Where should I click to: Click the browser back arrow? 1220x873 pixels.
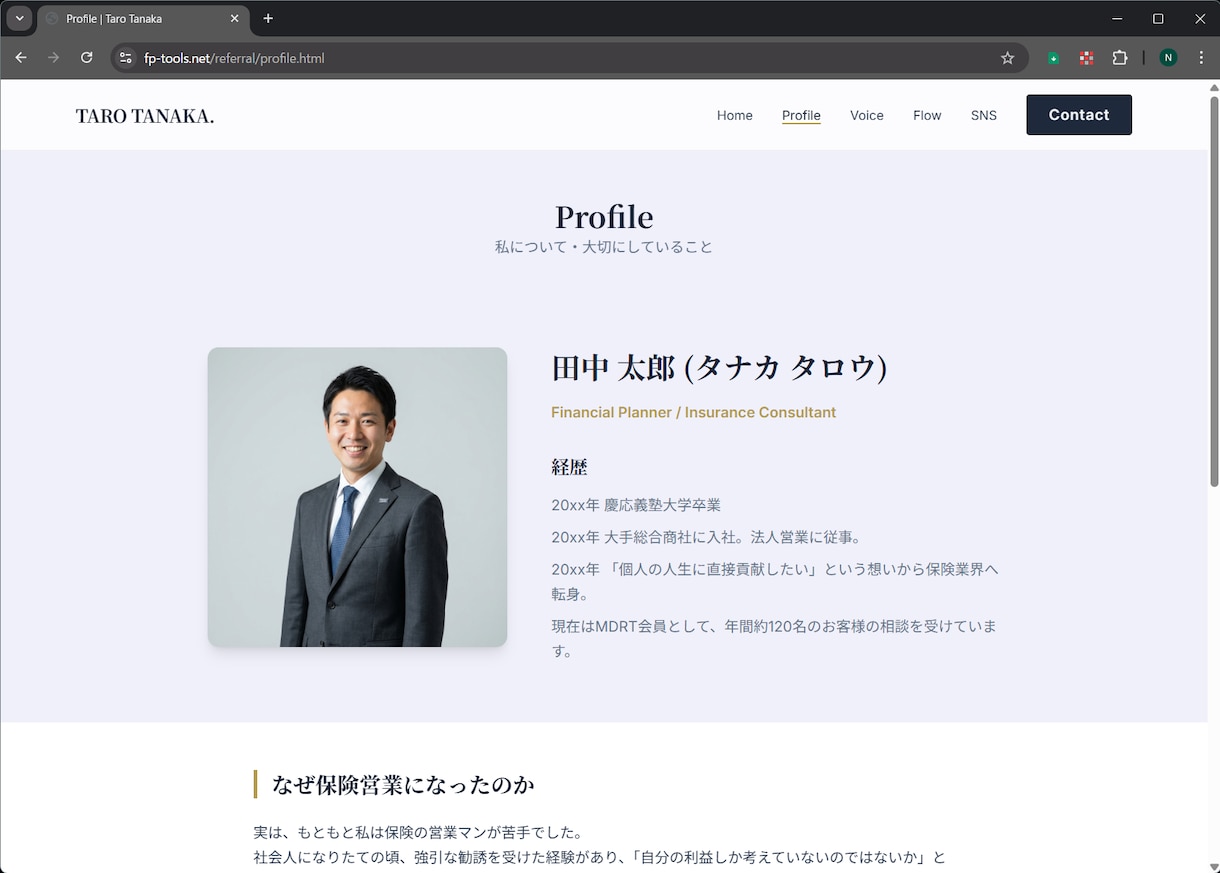[x=21, y=58]
